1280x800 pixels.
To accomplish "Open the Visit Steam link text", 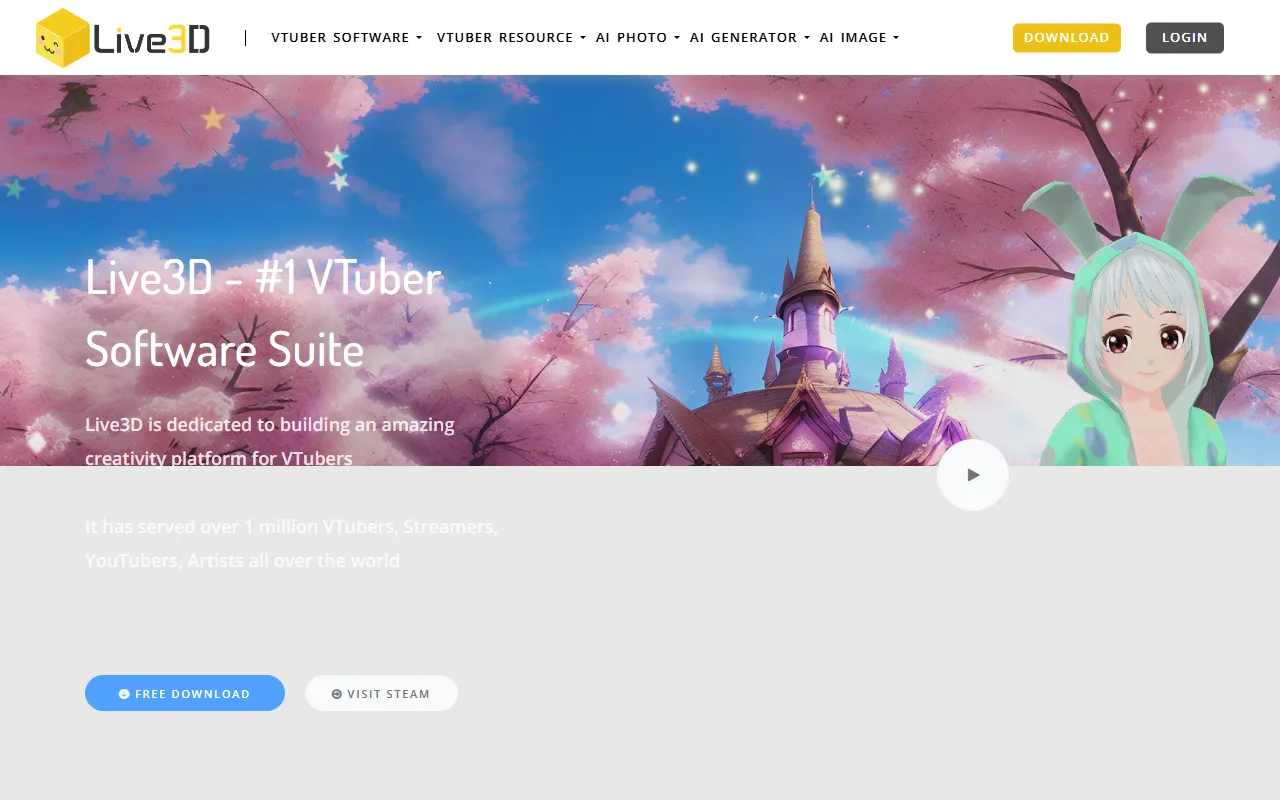I will point(388,694).
